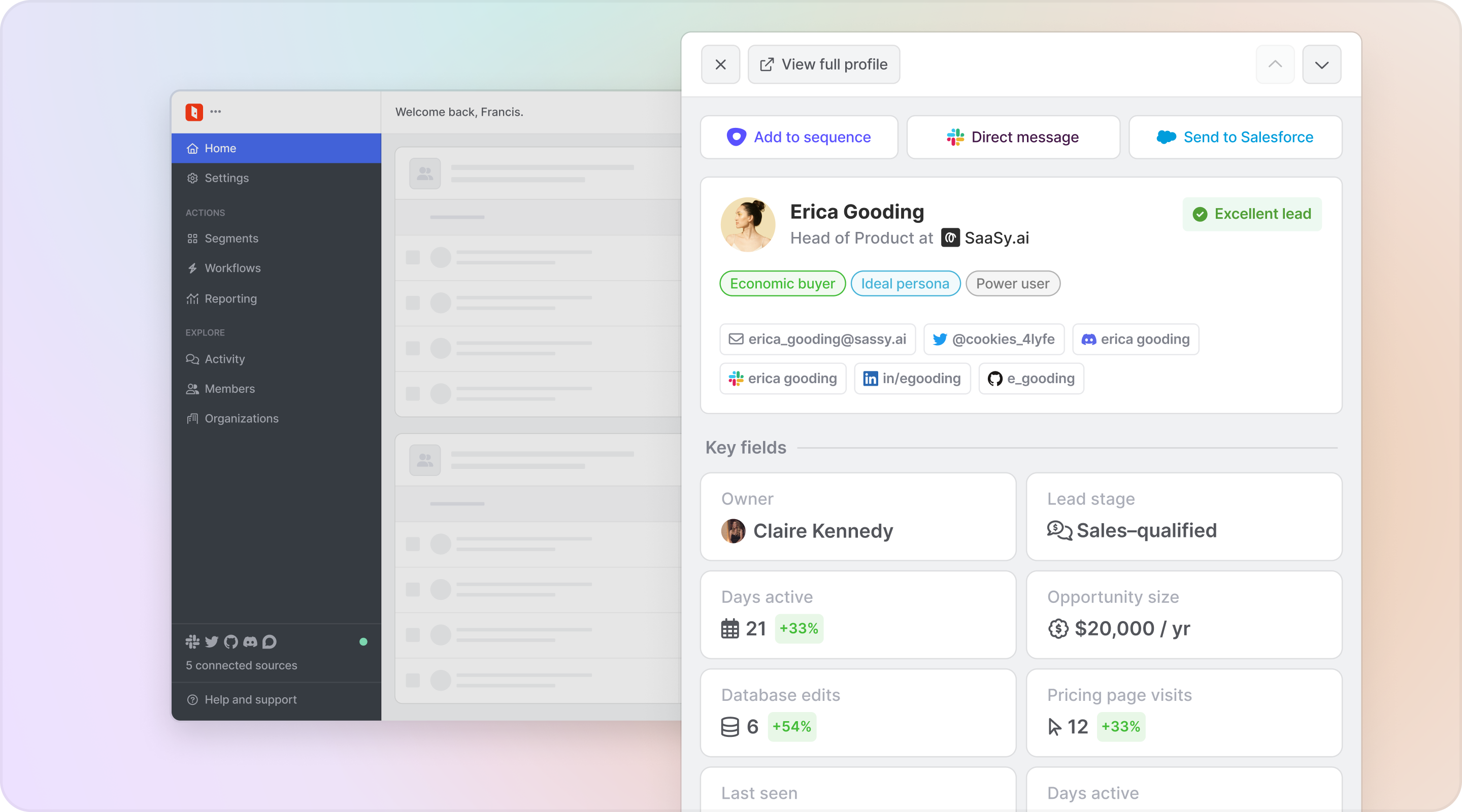1462x812 pixels.
Task: Open Segments in the sidebar
Action: [x=231, y=239]
